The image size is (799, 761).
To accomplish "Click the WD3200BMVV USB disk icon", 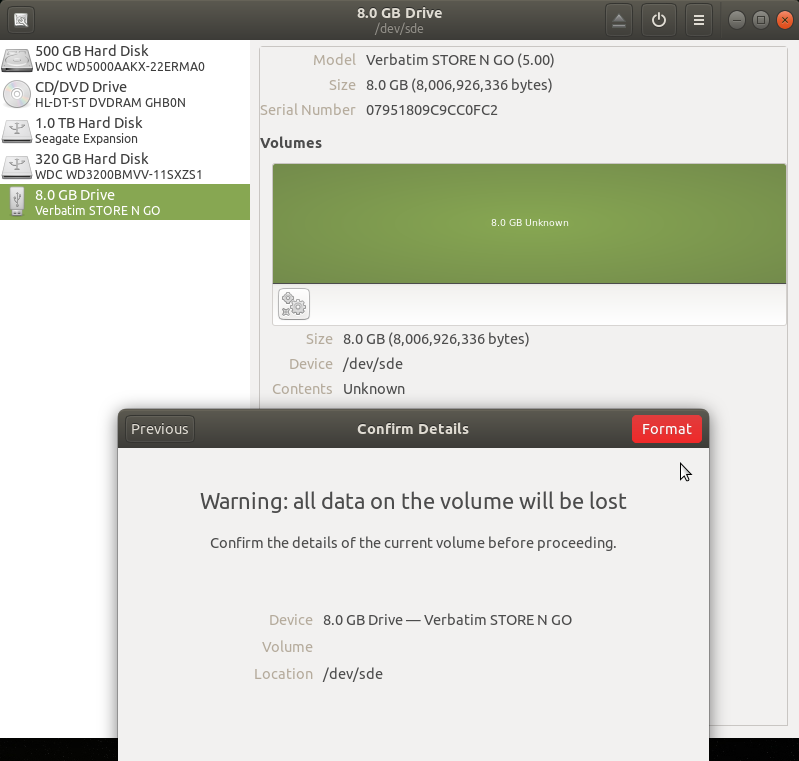I will tap(17, 167).
